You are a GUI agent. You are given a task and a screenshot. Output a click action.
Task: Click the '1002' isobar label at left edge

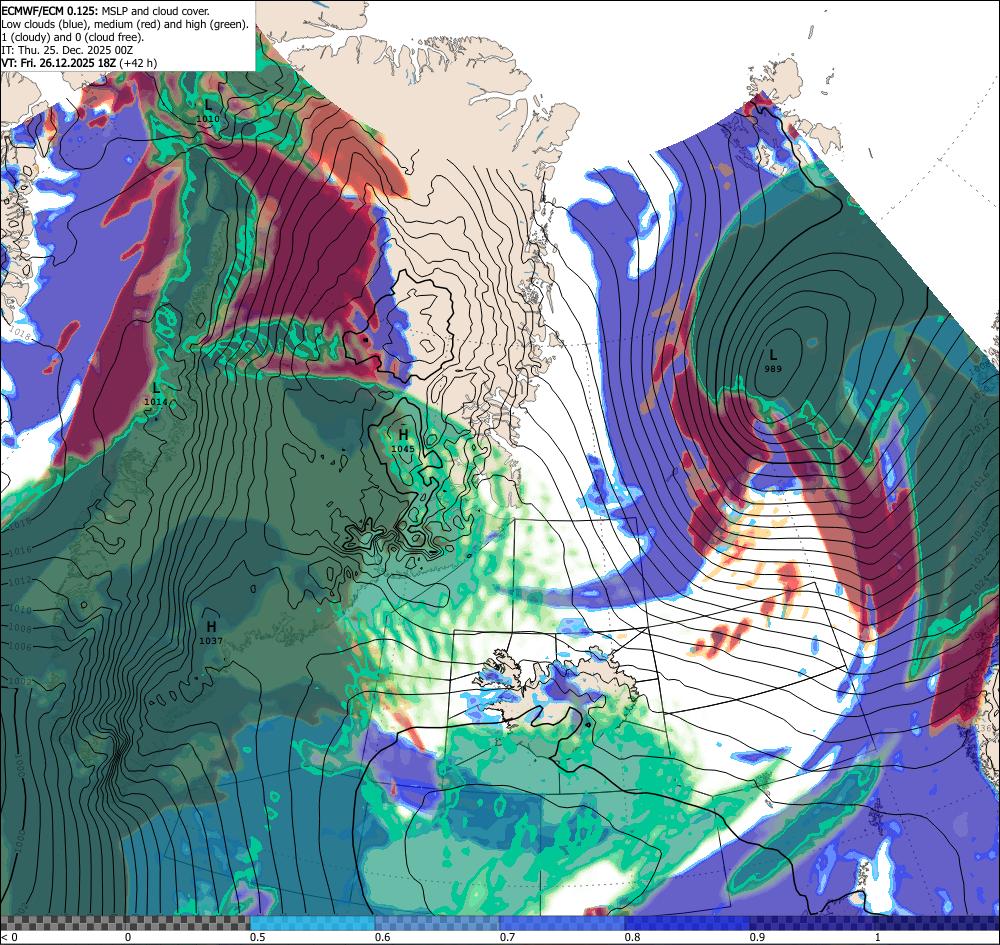point(20,682)
